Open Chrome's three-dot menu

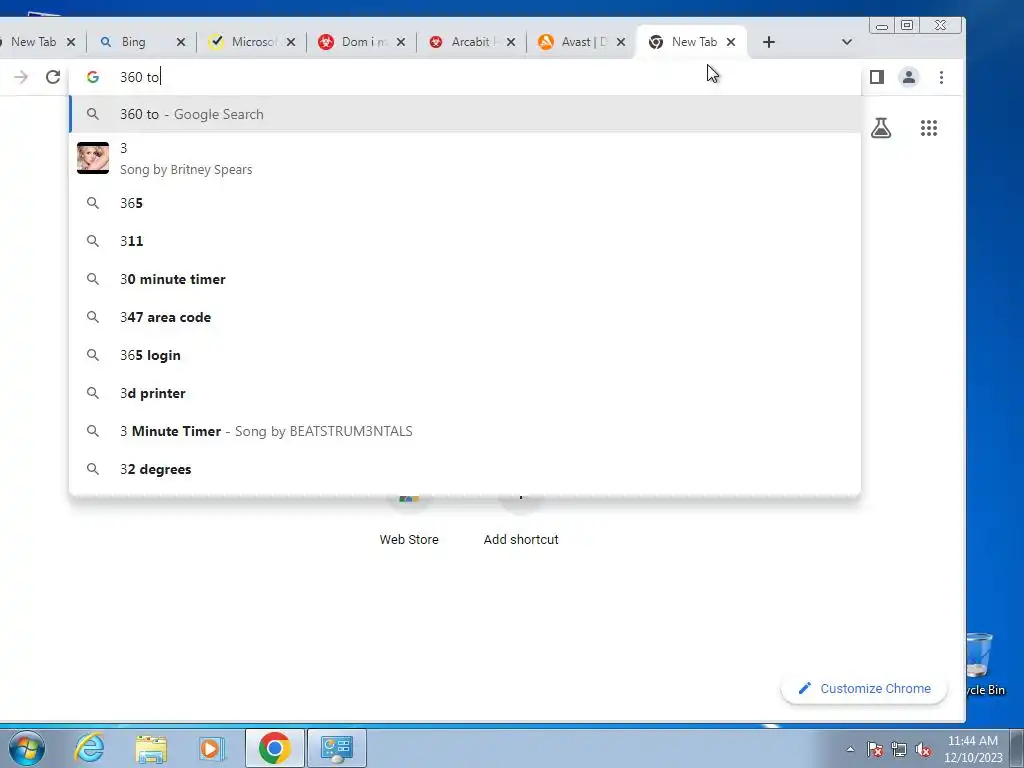(x=941, y=77)
